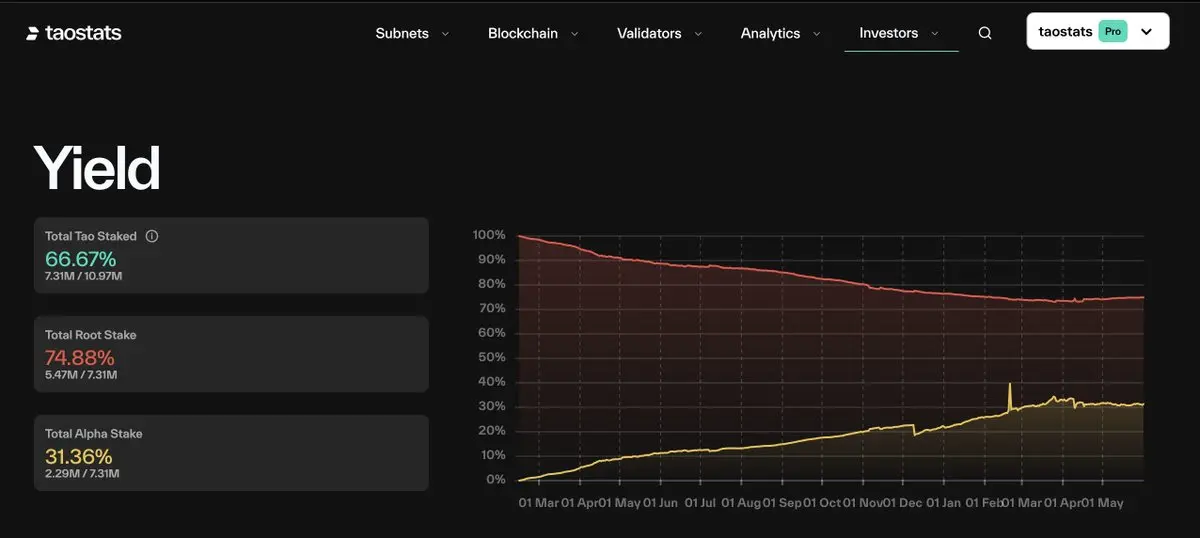Viewport: 1200px width, 538px height.
Task: Open the taostats Pro account dropdown
Action: pyautogui.click(x=1098, y=31)
